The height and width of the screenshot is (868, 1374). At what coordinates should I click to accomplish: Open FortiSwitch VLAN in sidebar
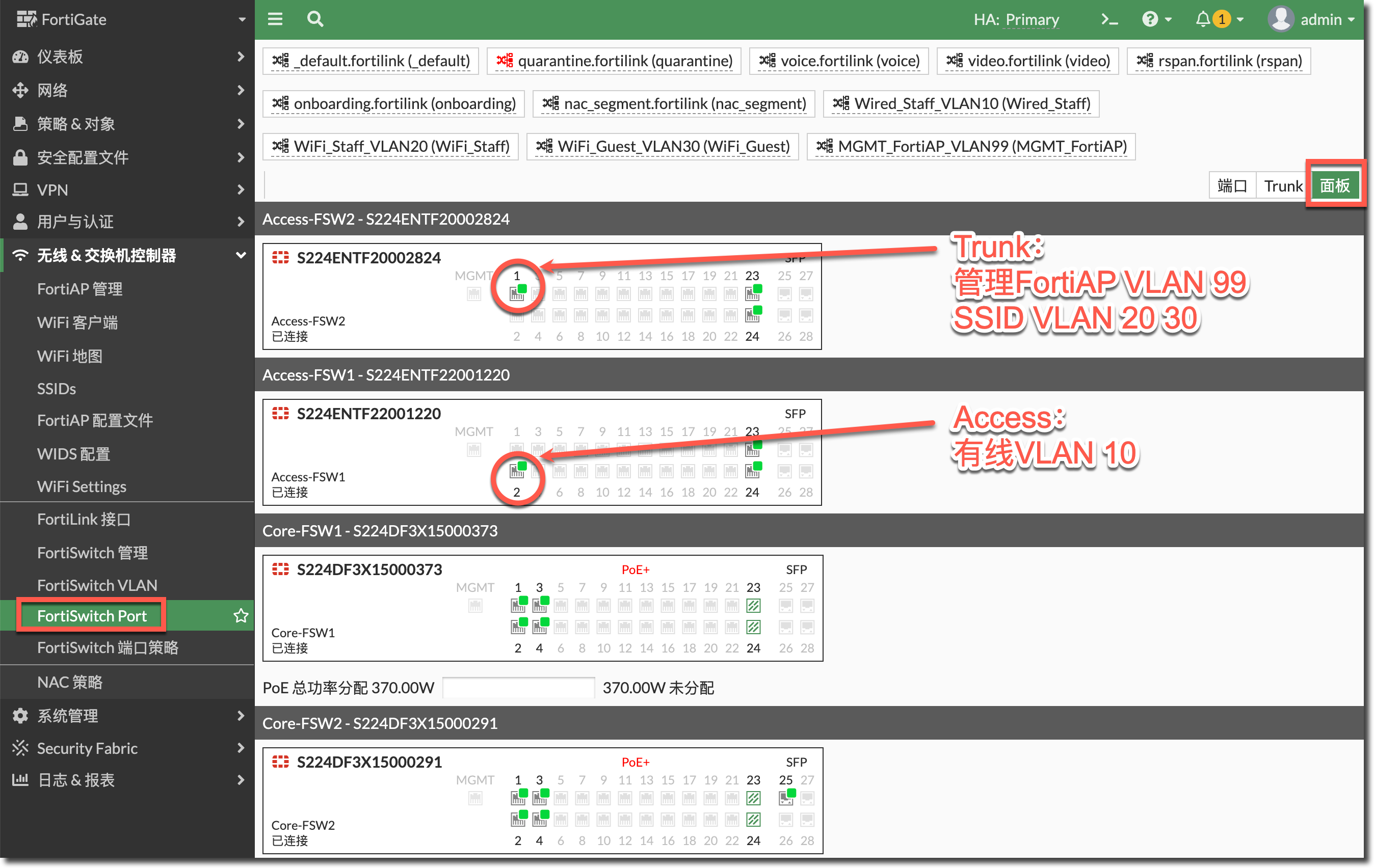pyautogui.click(x=97, y=585)
